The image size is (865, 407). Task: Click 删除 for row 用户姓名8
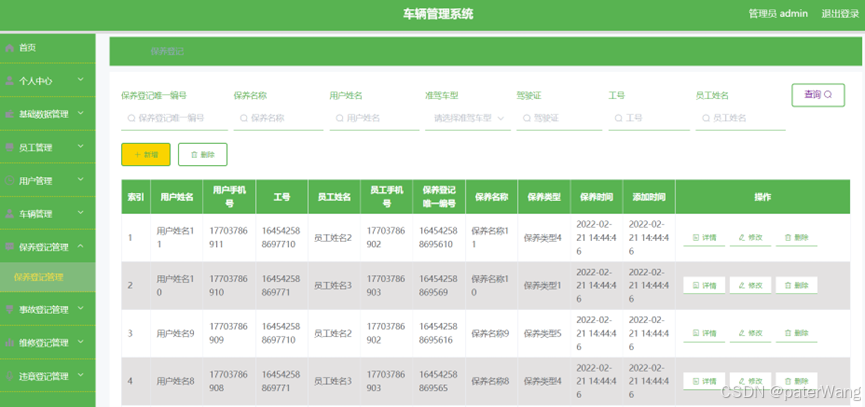click(797, 381)
